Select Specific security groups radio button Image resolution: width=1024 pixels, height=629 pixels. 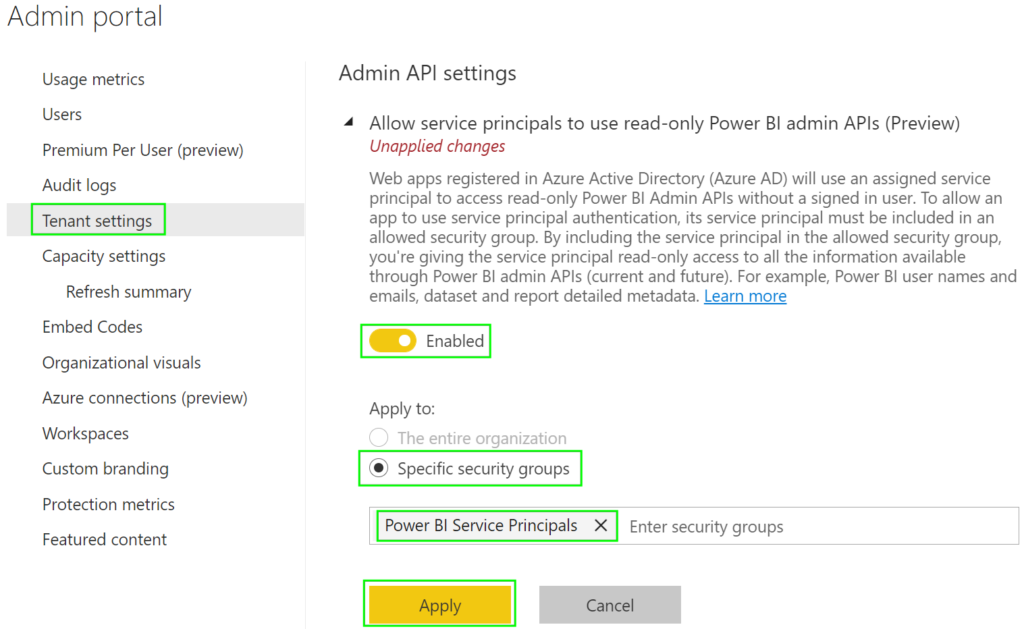pos(379,468)
